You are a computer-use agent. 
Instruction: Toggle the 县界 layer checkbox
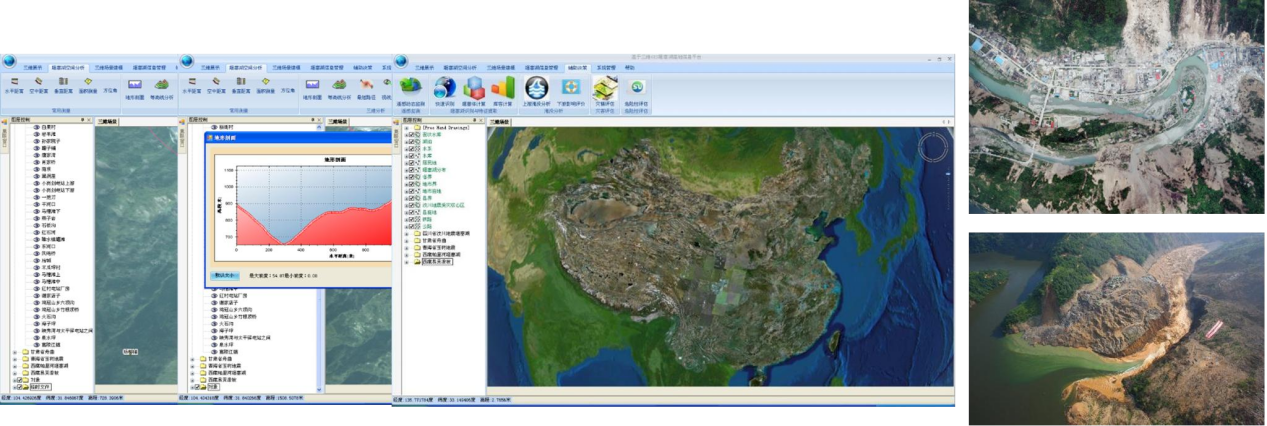pos(411,198)
